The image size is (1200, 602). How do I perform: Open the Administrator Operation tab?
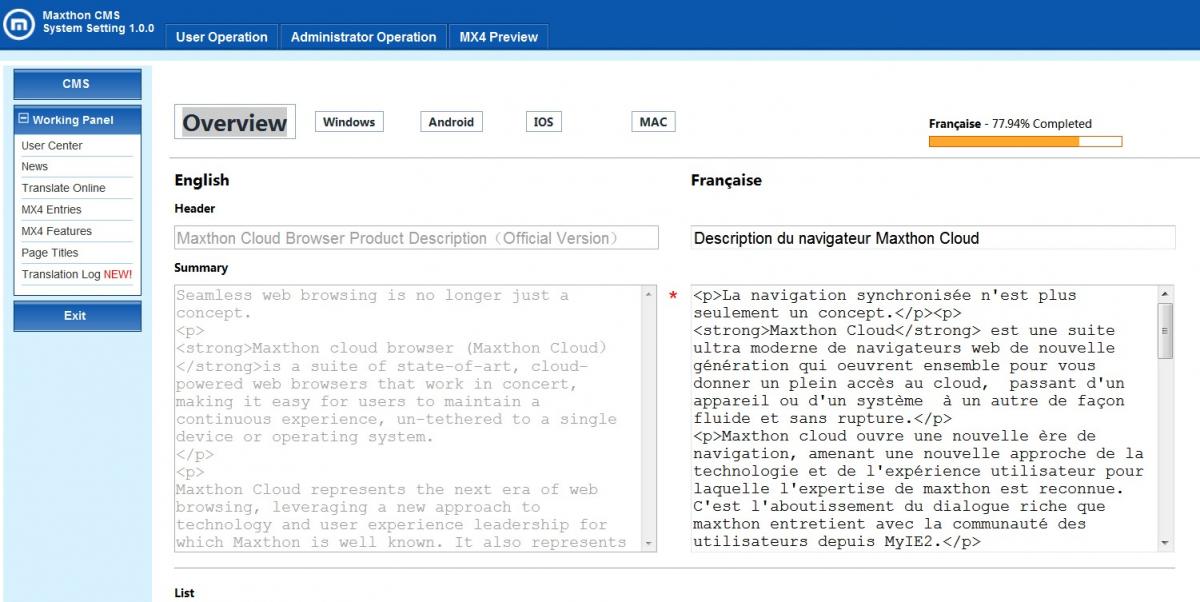tap(364, 37)
